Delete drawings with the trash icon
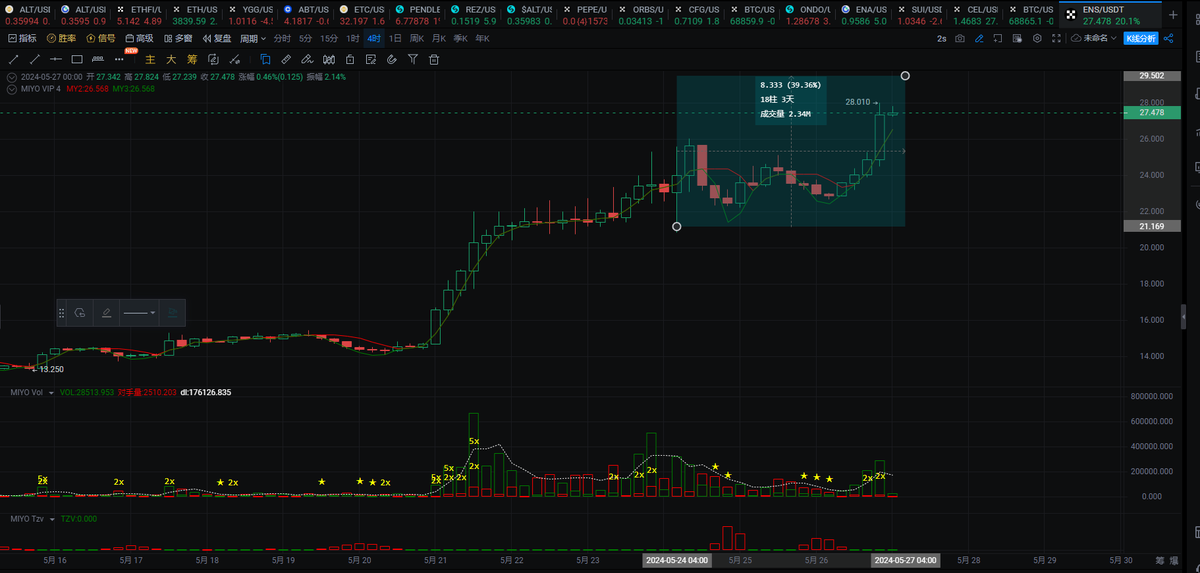1200x573 pixels. tap(434, 59)
